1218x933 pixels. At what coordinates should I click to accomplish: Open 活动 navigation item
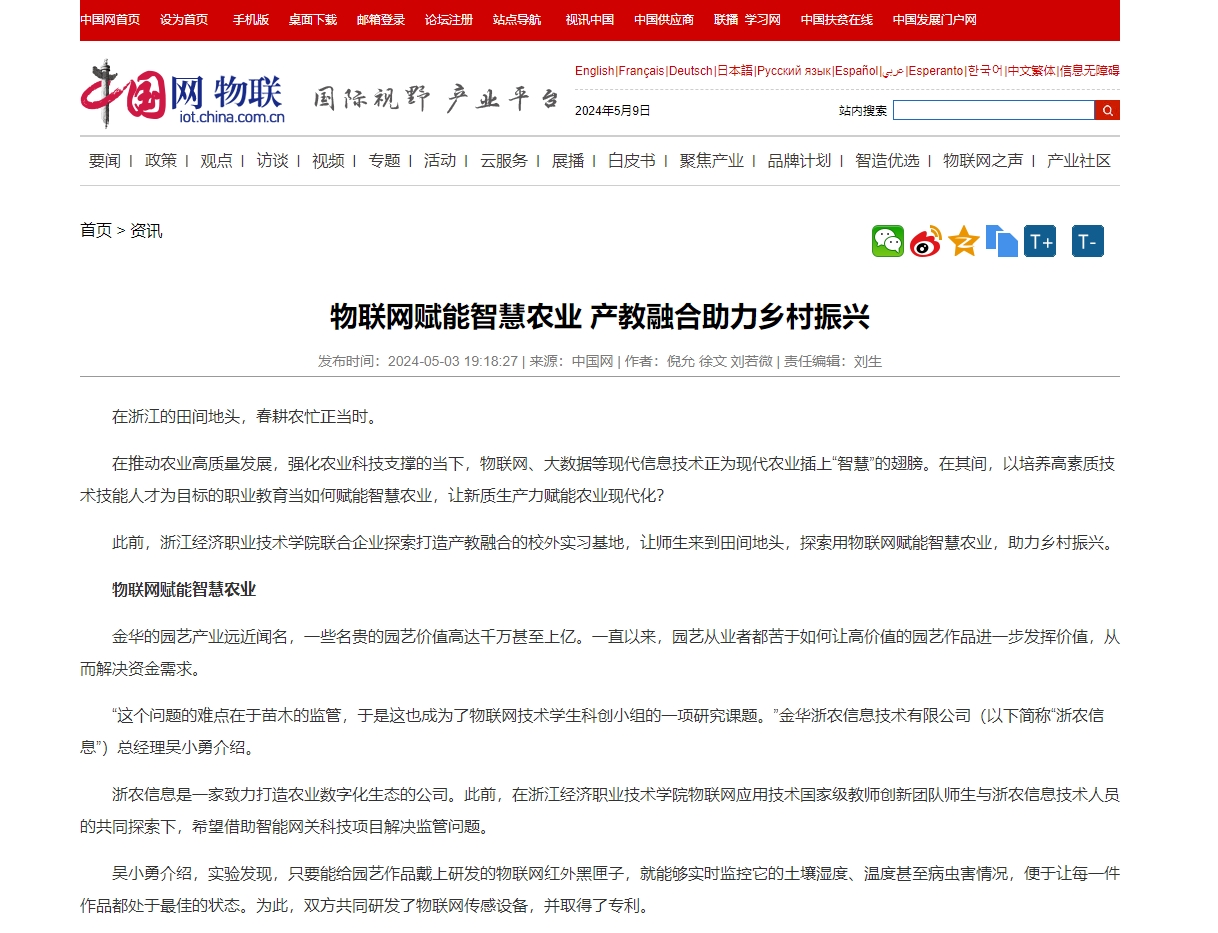[440, 161]
